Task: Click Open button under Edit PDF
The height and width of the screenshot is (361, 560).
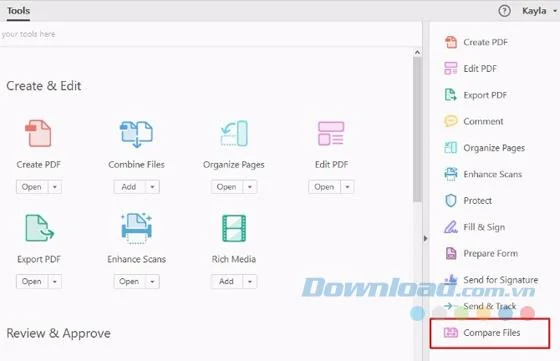Action: pyautogui.click(x=324, y=187)
